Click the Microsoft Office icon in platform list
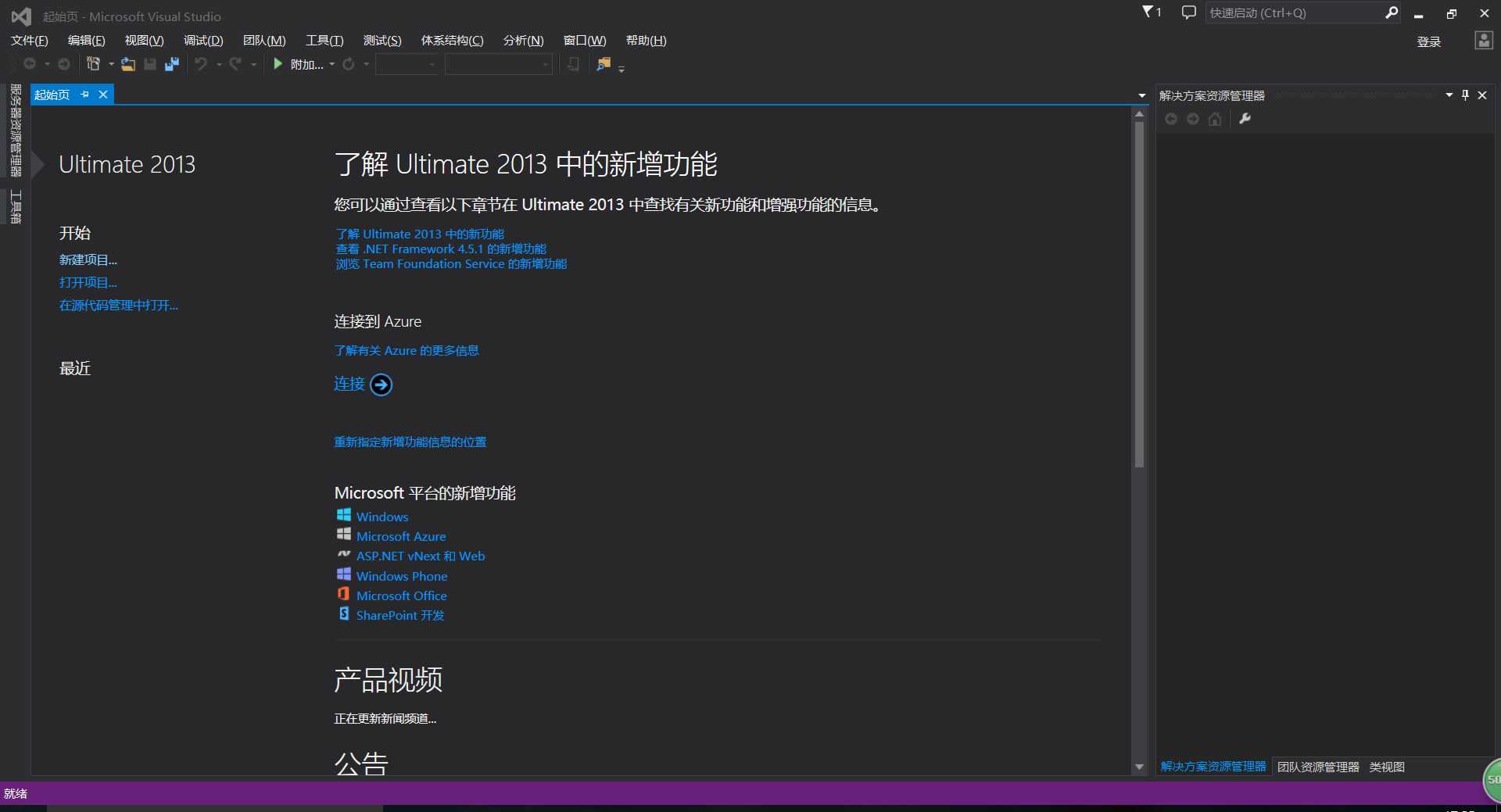Screen dimensions: 1501x812 pos(343,594)
